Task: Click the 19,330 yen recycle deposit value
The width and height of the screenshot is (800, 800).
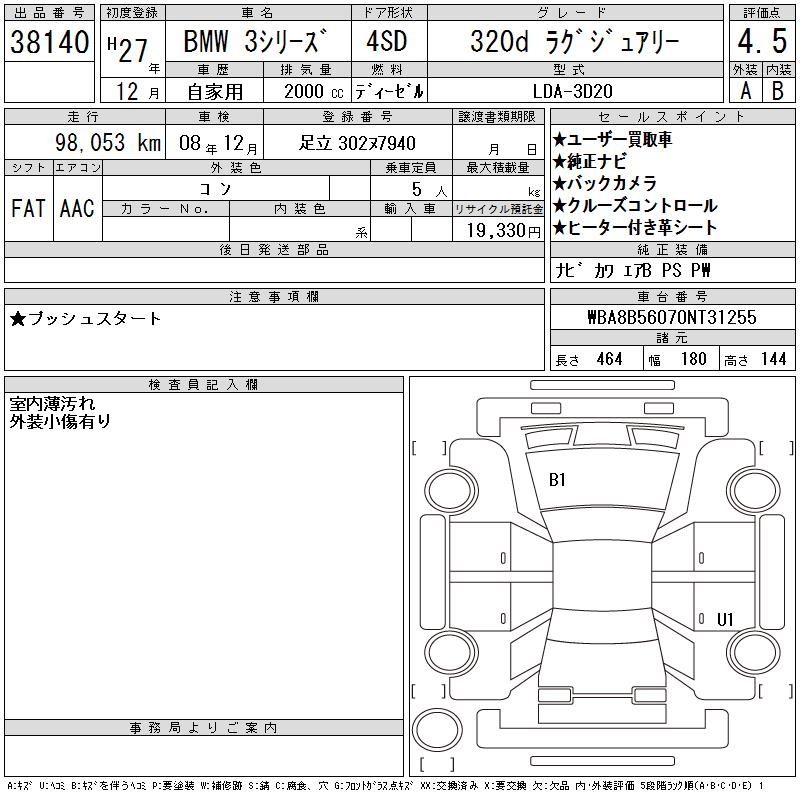Action: click(x=496, y=230)
